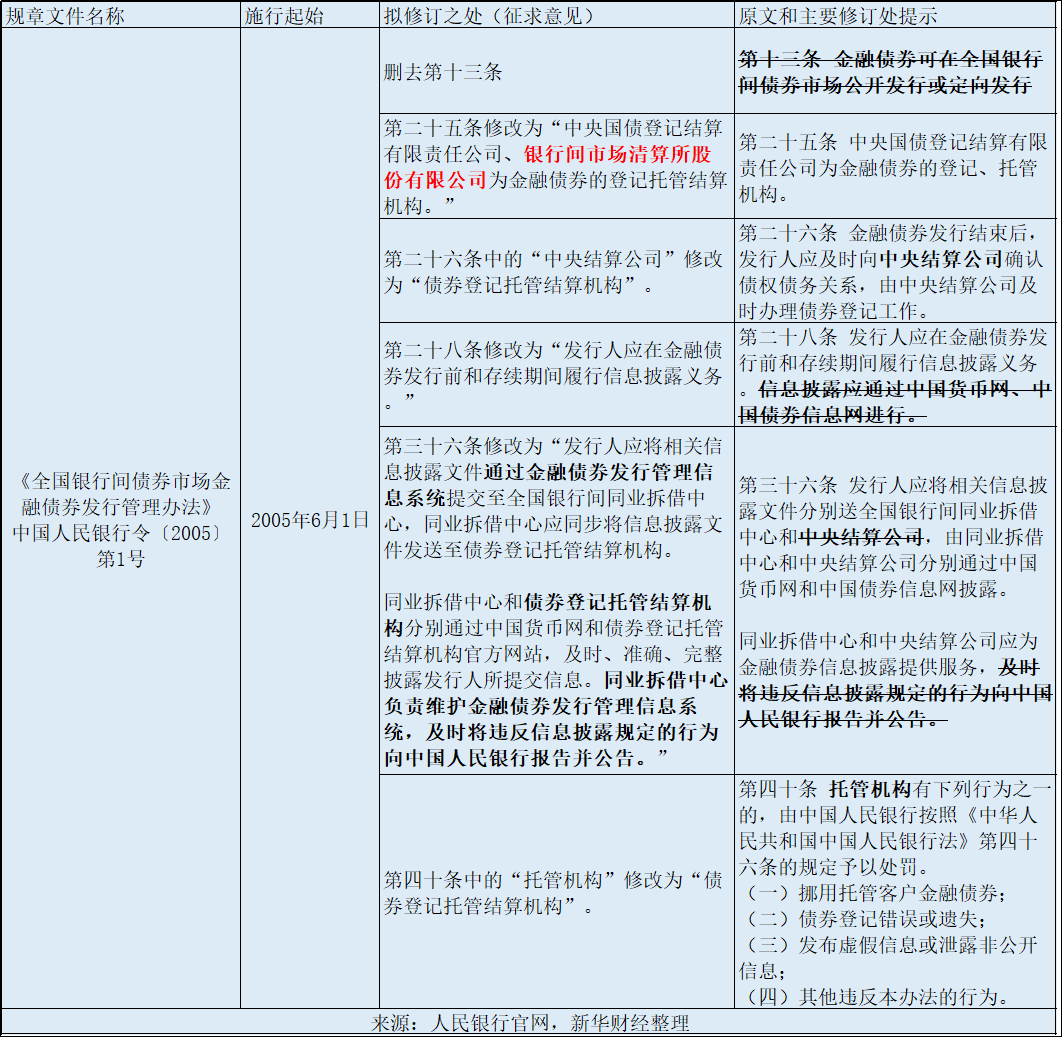The height and width of the screenshot is (1038, 1063).
Task: Click the 删去第十三条 cell
Action: pos(443,72)
